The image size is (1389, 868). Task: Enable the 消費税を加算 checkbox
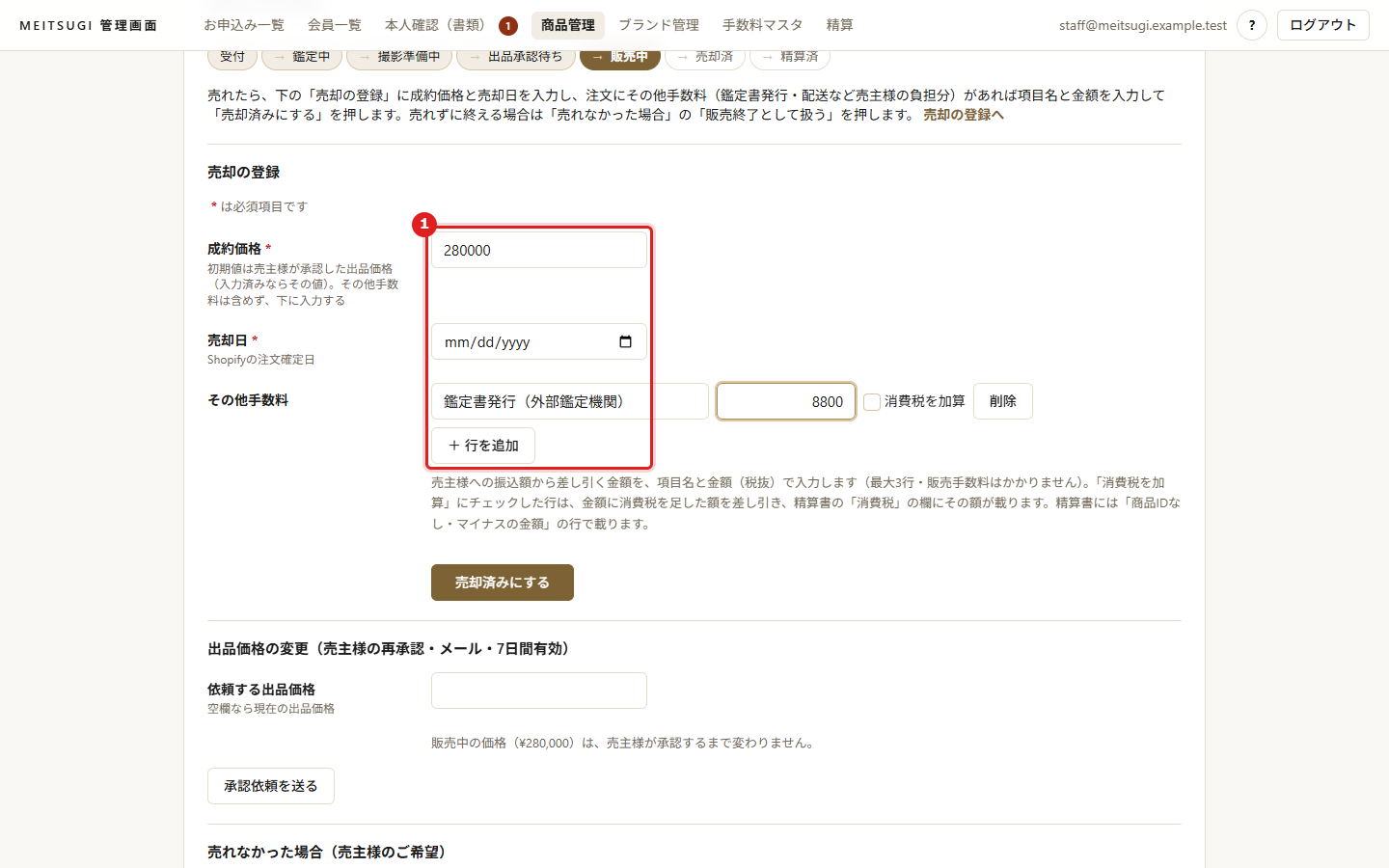[x=872, y=401]
